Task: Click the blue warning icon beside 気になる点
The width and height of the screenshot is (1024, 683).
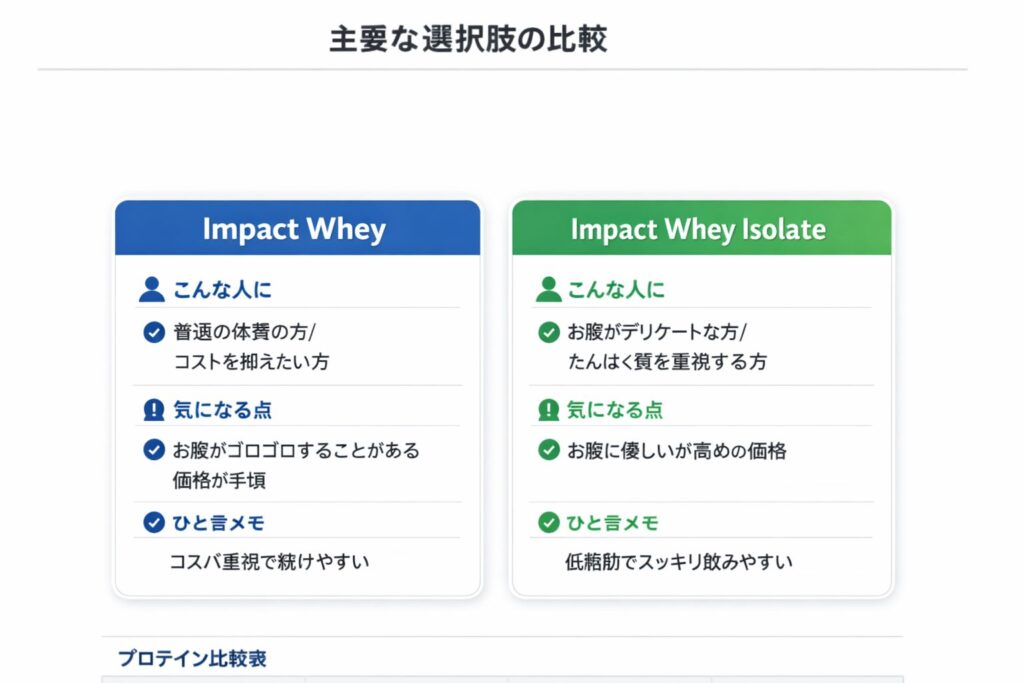Action: [153, 410]
